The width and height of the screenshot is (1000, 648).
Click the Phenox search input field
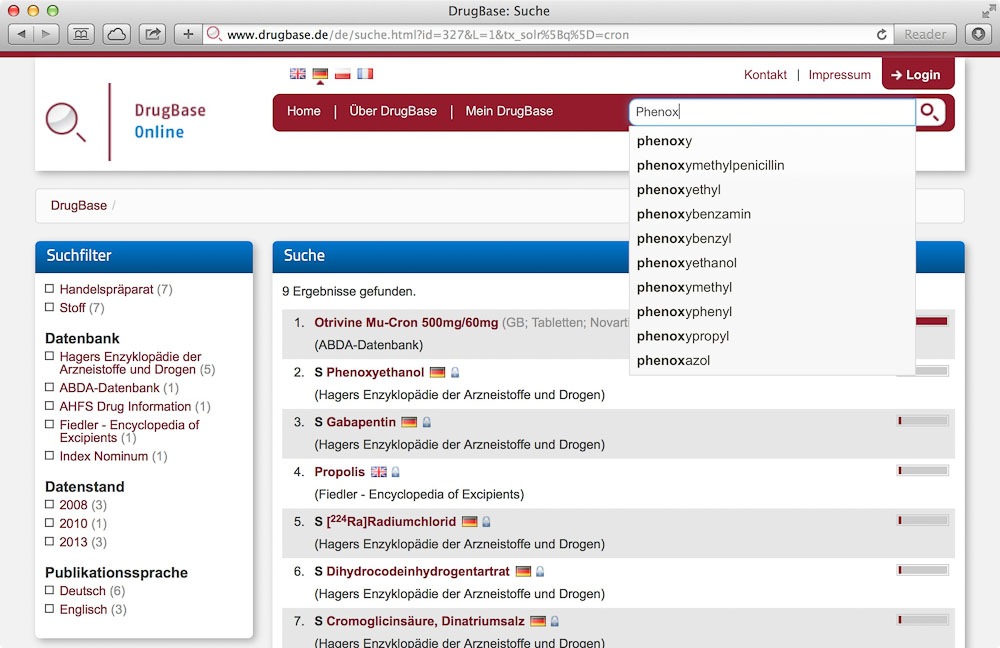coord(772,112)
